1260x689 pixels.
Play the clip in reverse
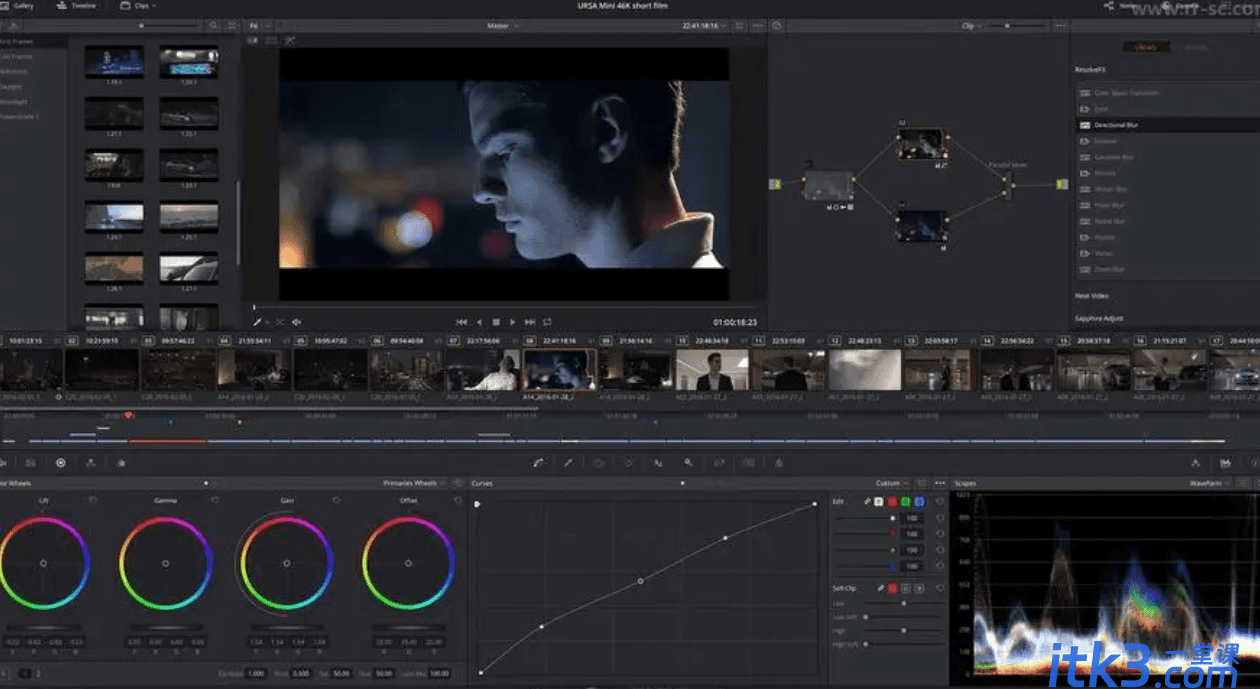479,322
